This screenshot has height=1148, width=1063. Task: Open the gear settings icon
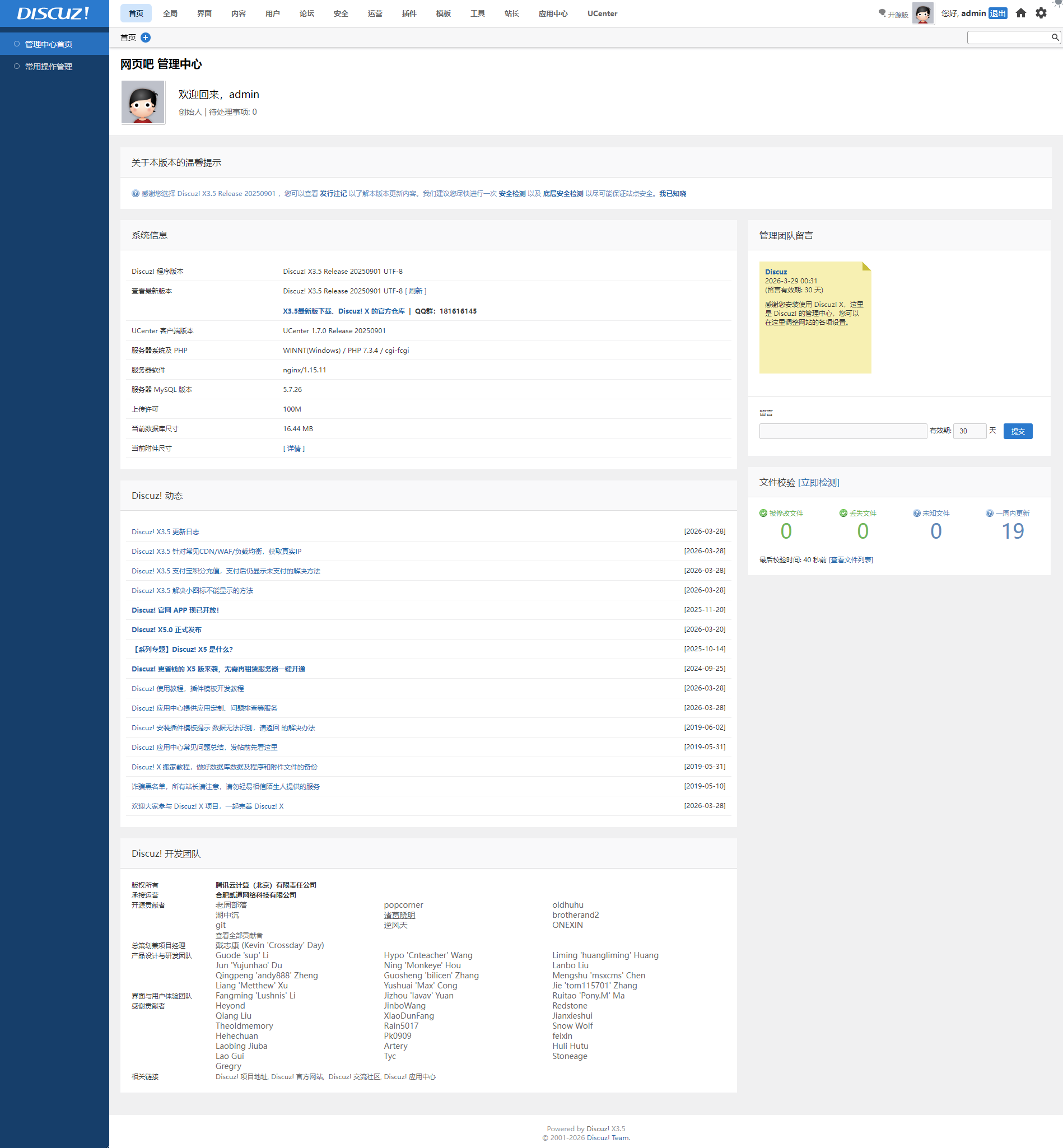click(x=1041, y=13)
